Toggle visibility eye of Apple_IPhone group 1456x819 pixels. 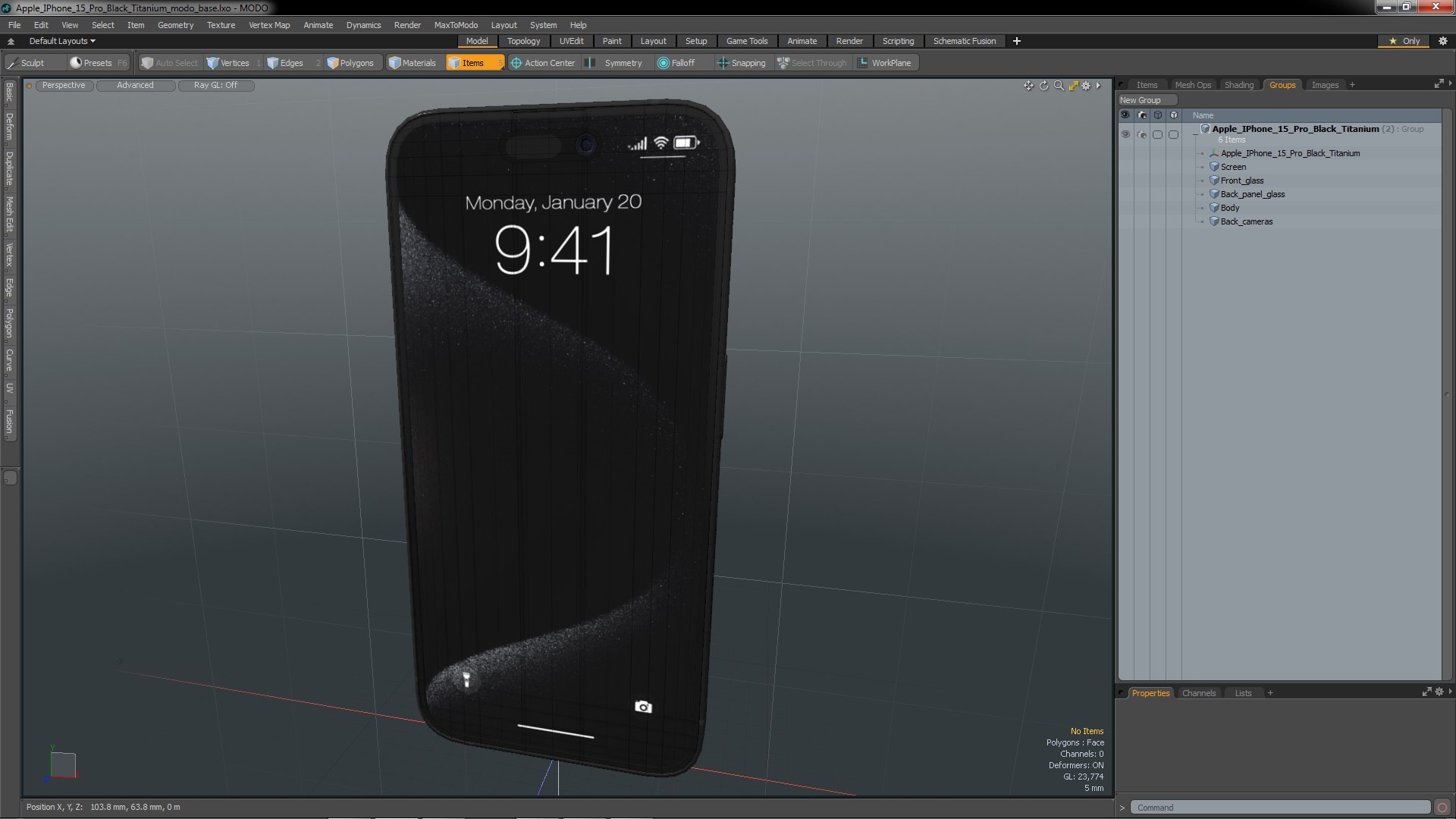coord(1125,134)
